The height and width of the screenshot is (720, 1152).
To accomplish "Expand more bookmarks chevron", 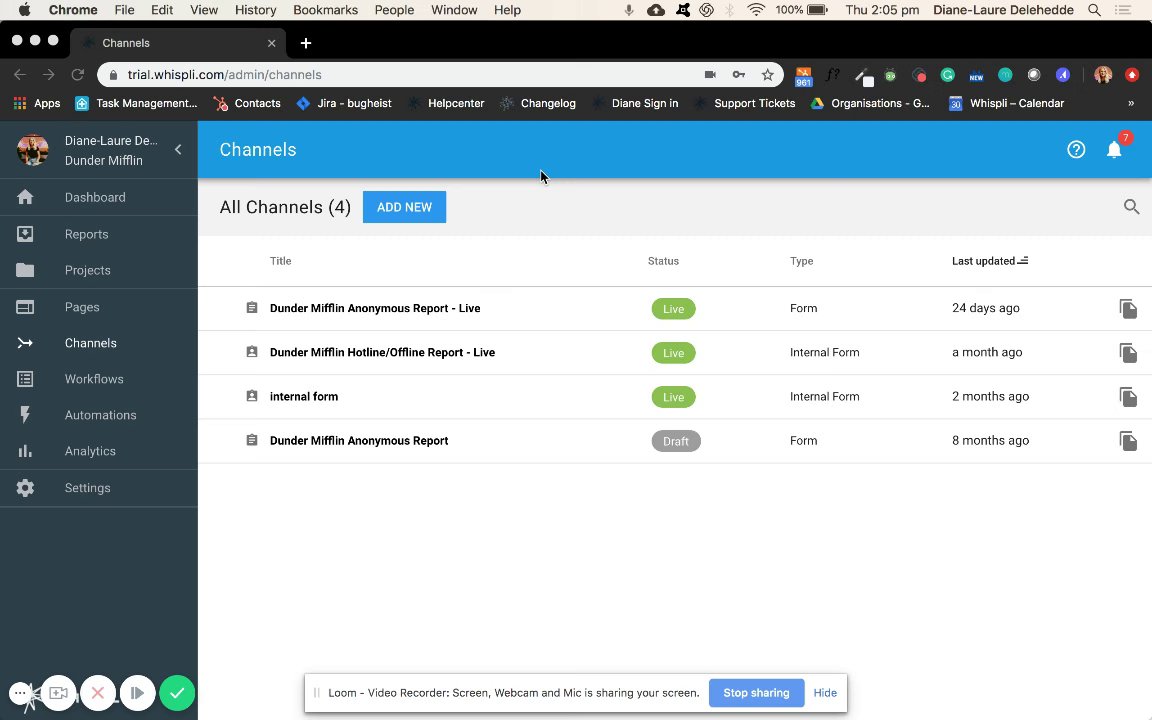I will [x=1131, y=103].
